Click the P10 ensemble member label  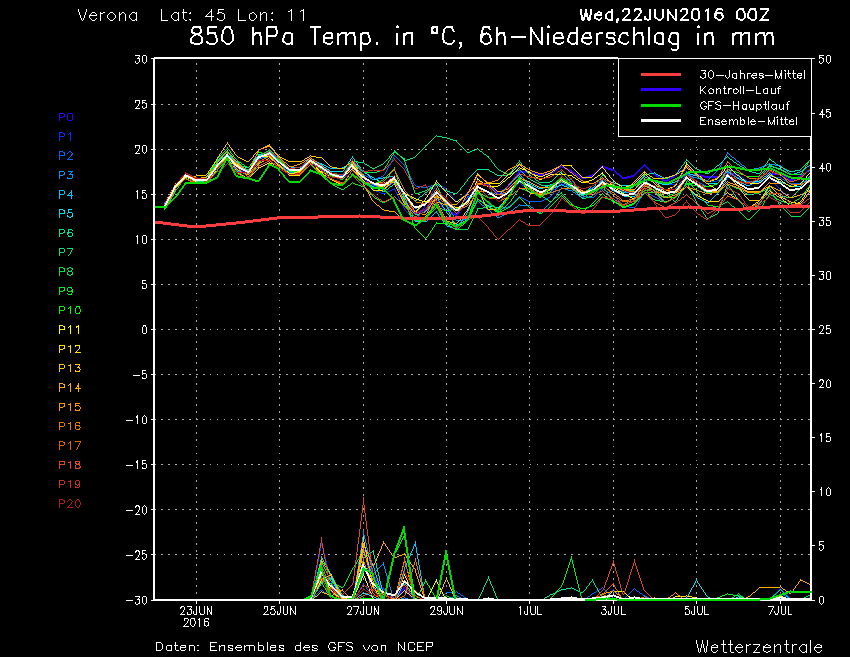[69, 310]
